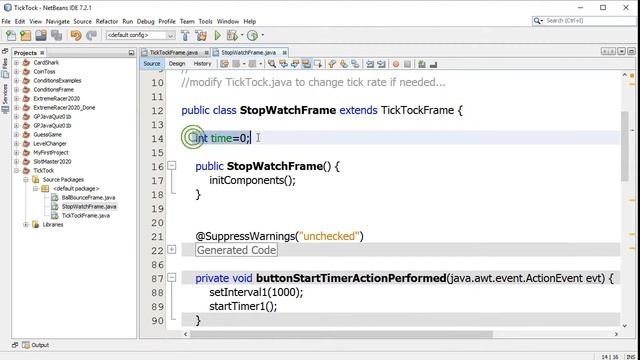Click the Build Project hammer icon

coord(185,36)
